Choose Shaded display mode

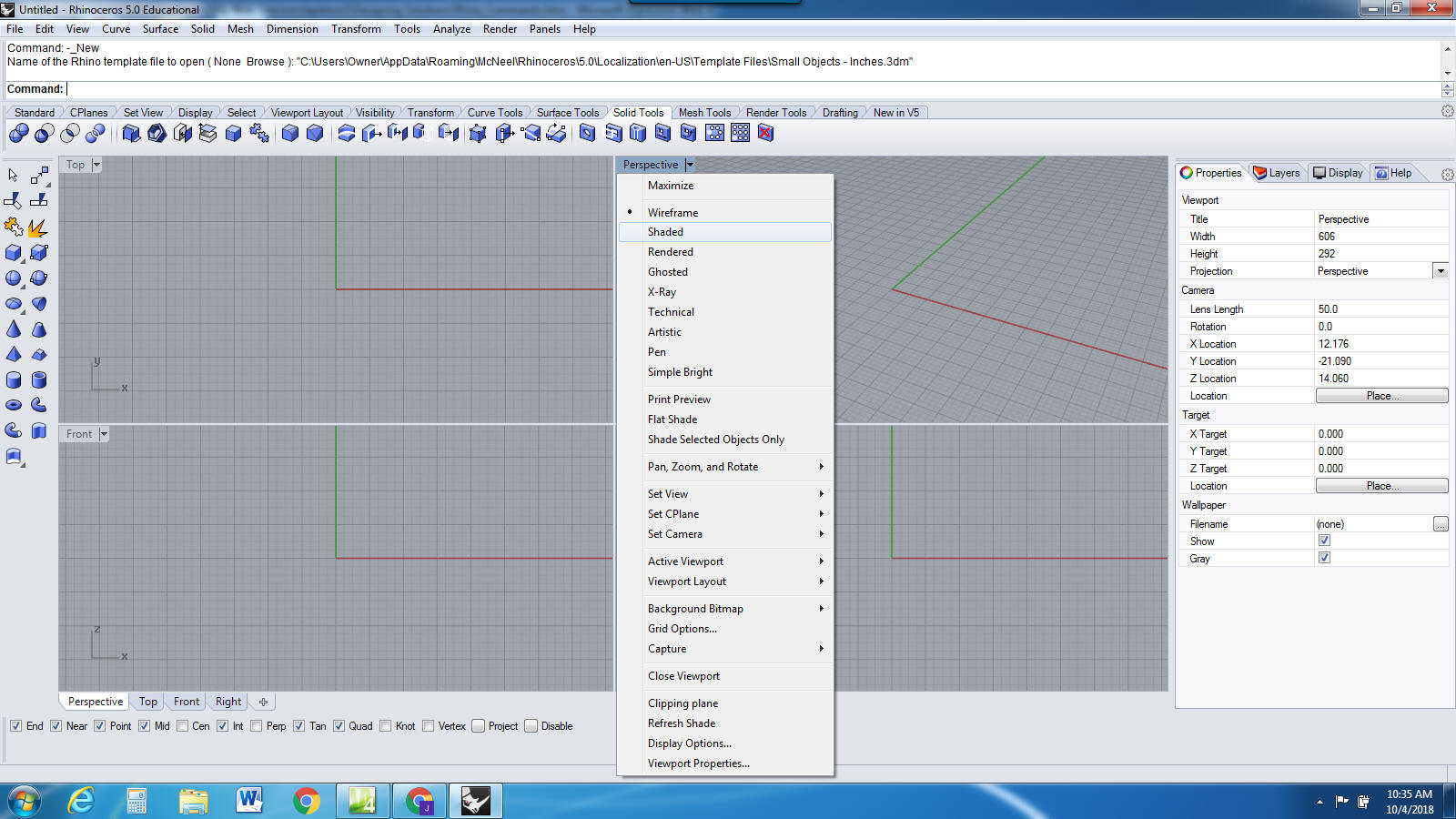[x=665, y=232]
